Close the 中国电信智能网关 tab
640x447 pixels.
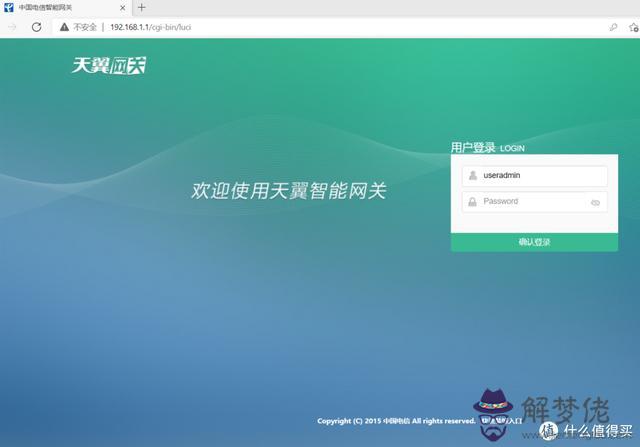124,8
